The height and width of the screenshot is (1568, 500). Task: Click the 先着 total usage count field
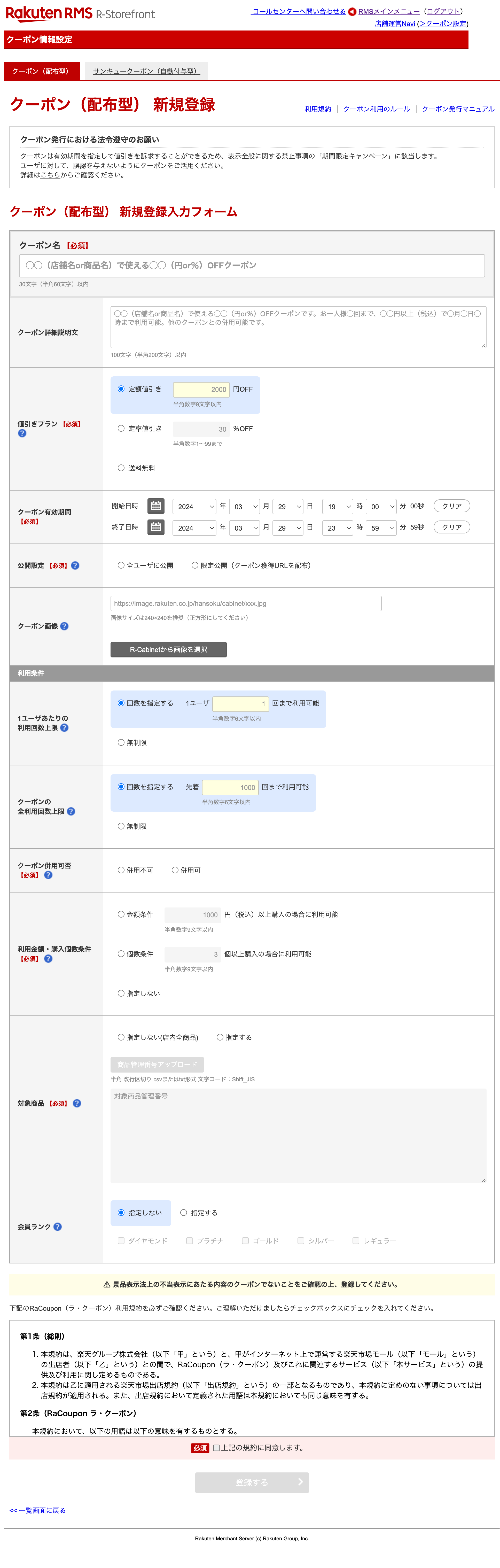(231, 787)
